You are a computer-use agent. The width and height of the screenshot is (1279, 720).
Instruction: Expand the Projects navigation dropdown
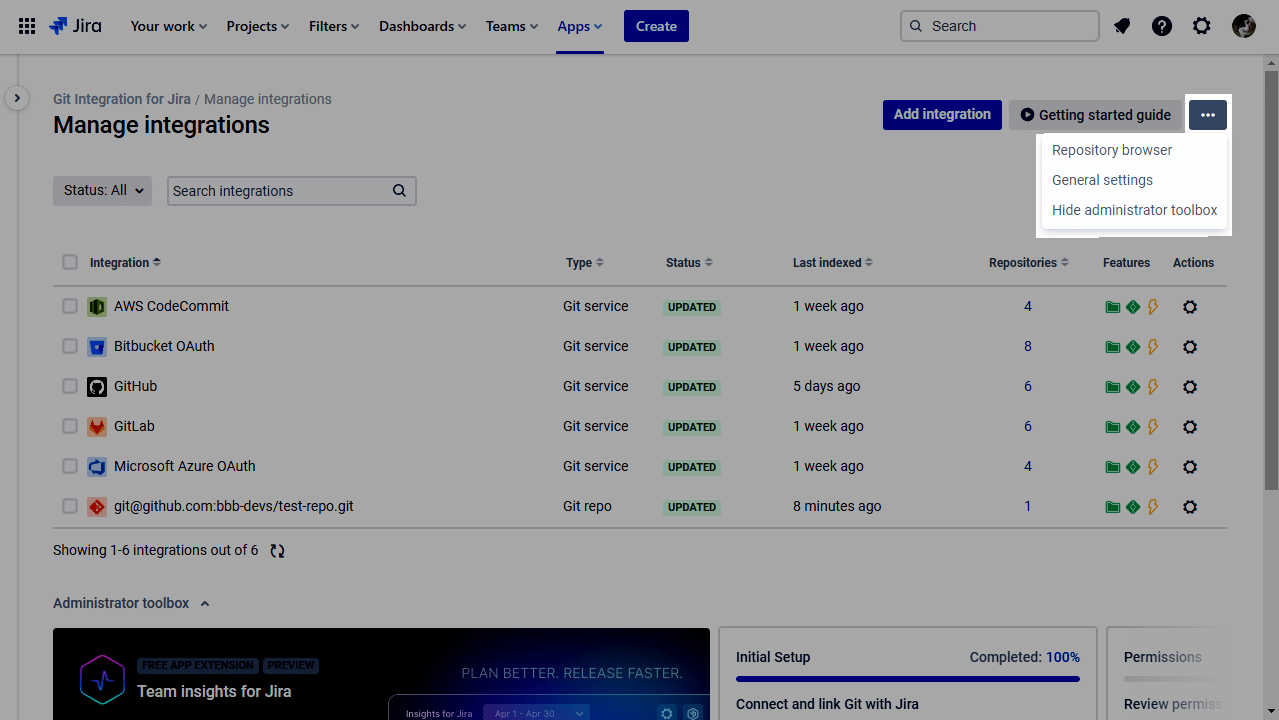258,26
